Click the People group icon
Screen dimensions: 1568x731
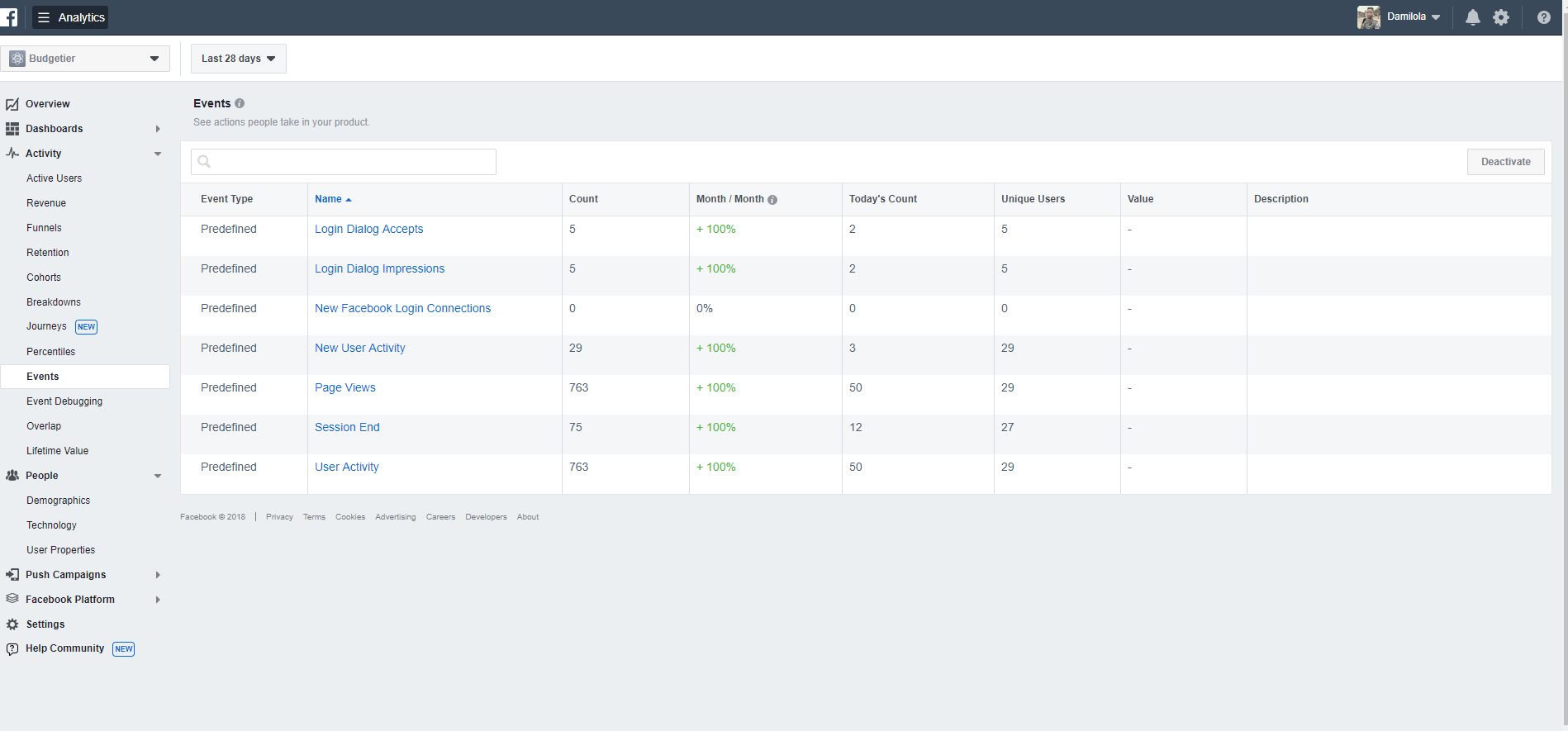point(12,476)
